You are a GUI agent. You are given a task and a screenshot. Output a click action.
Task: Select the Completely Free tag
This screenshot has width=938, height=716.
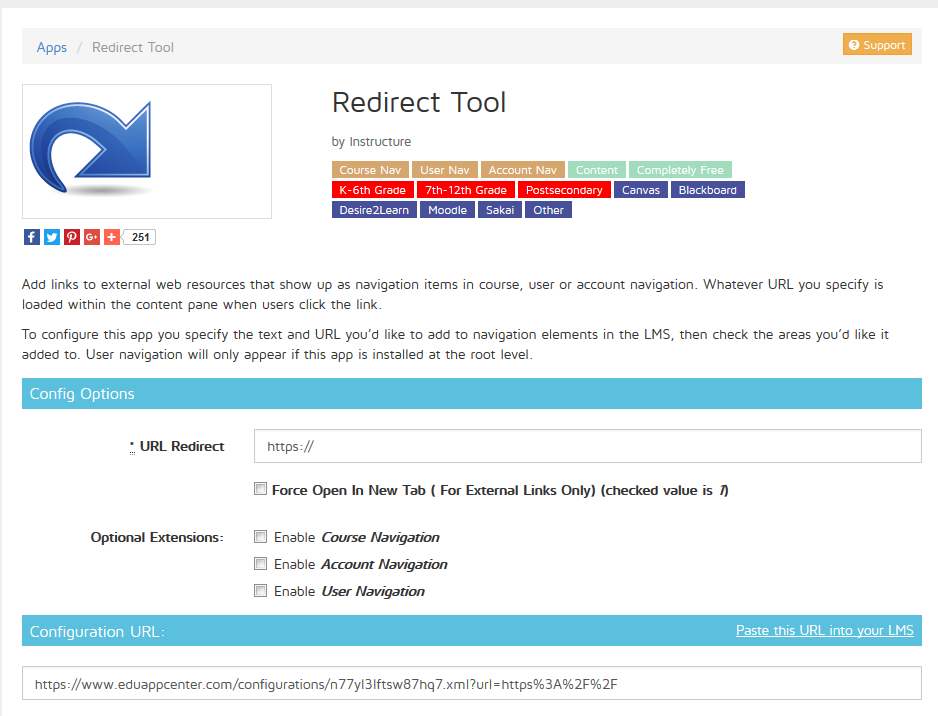[680, 170]
